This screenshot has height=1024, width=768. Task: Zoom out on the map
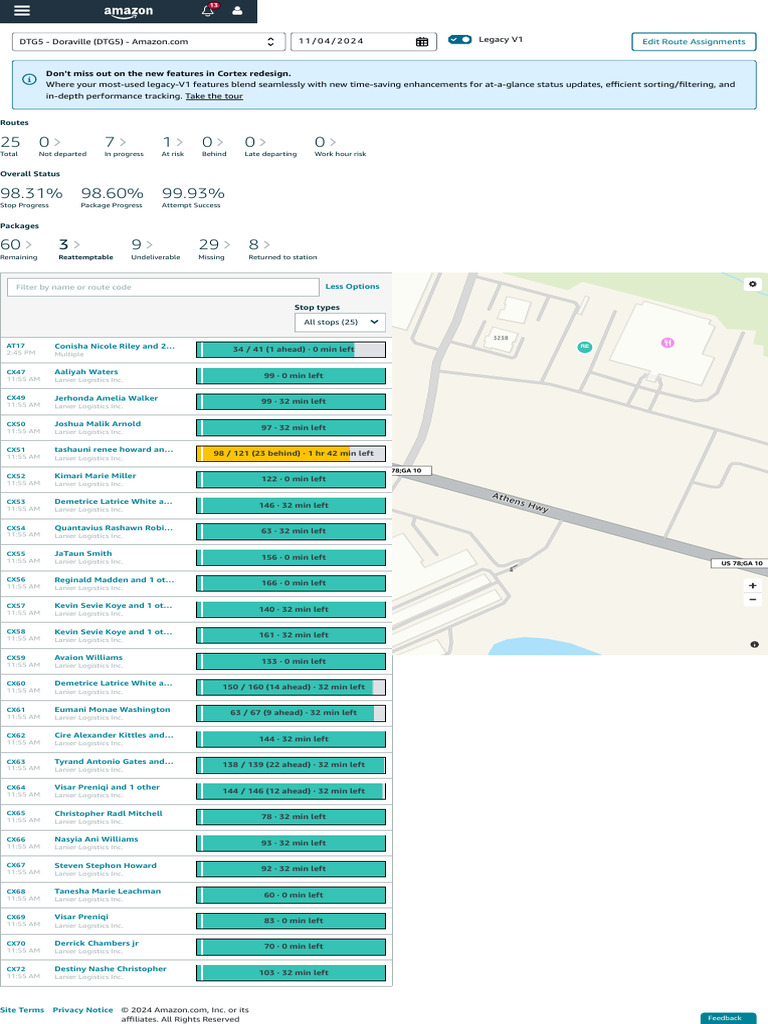click(752, 600)
